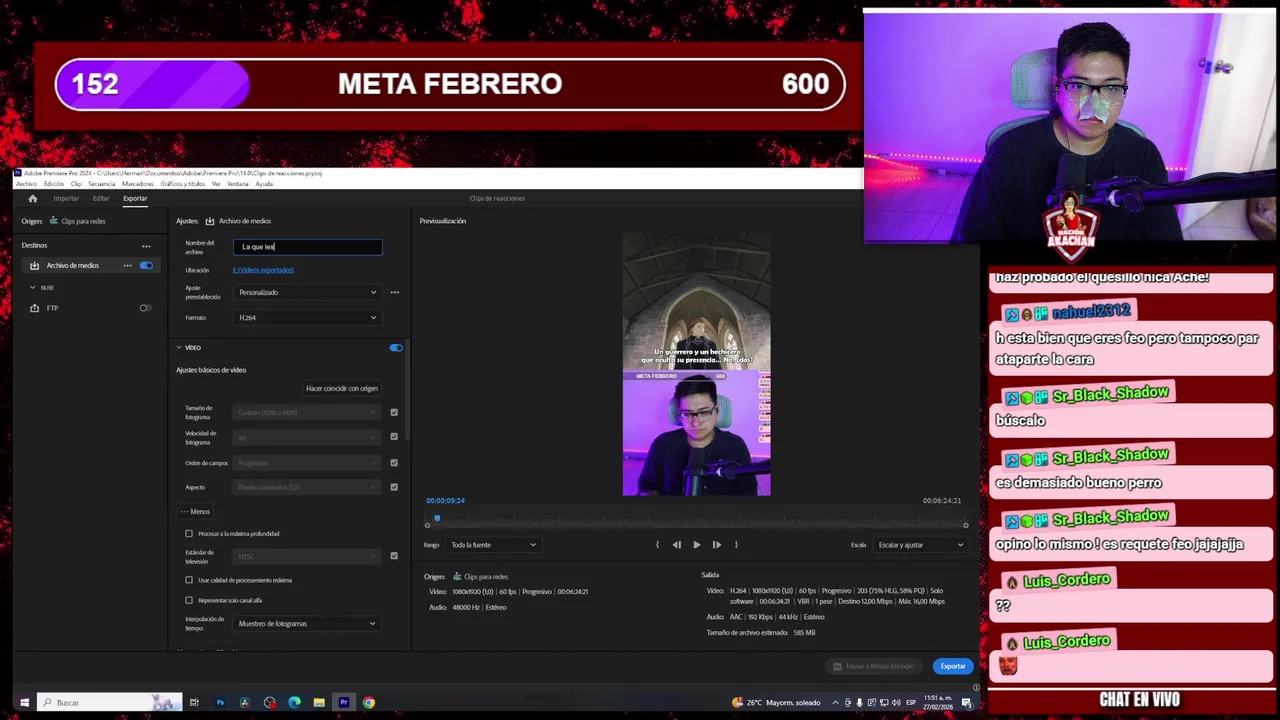Open Ajuste preestablecido Personalizado dropdown

tap(307, 292)
